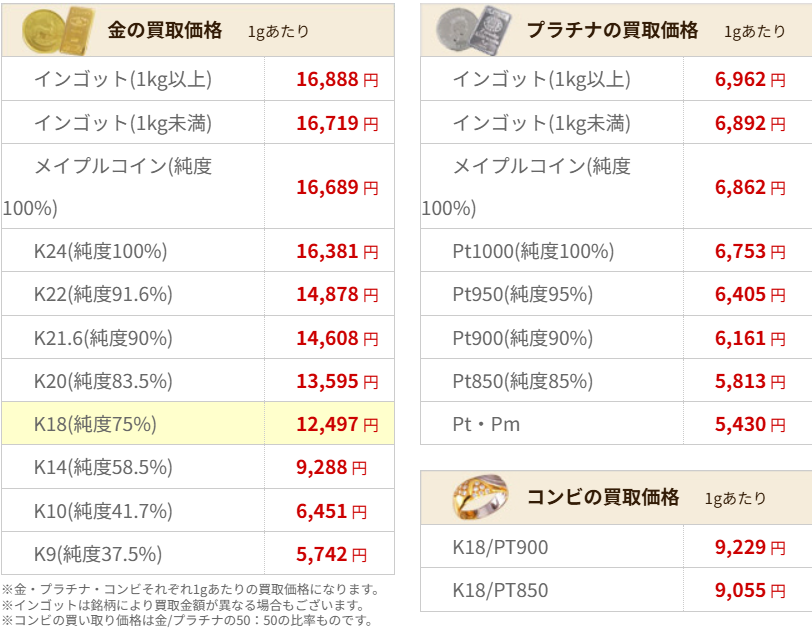The image size is (812, 630).
Task: Select gold インゴット(1kg以上) row label
Action: click(123, 79)
